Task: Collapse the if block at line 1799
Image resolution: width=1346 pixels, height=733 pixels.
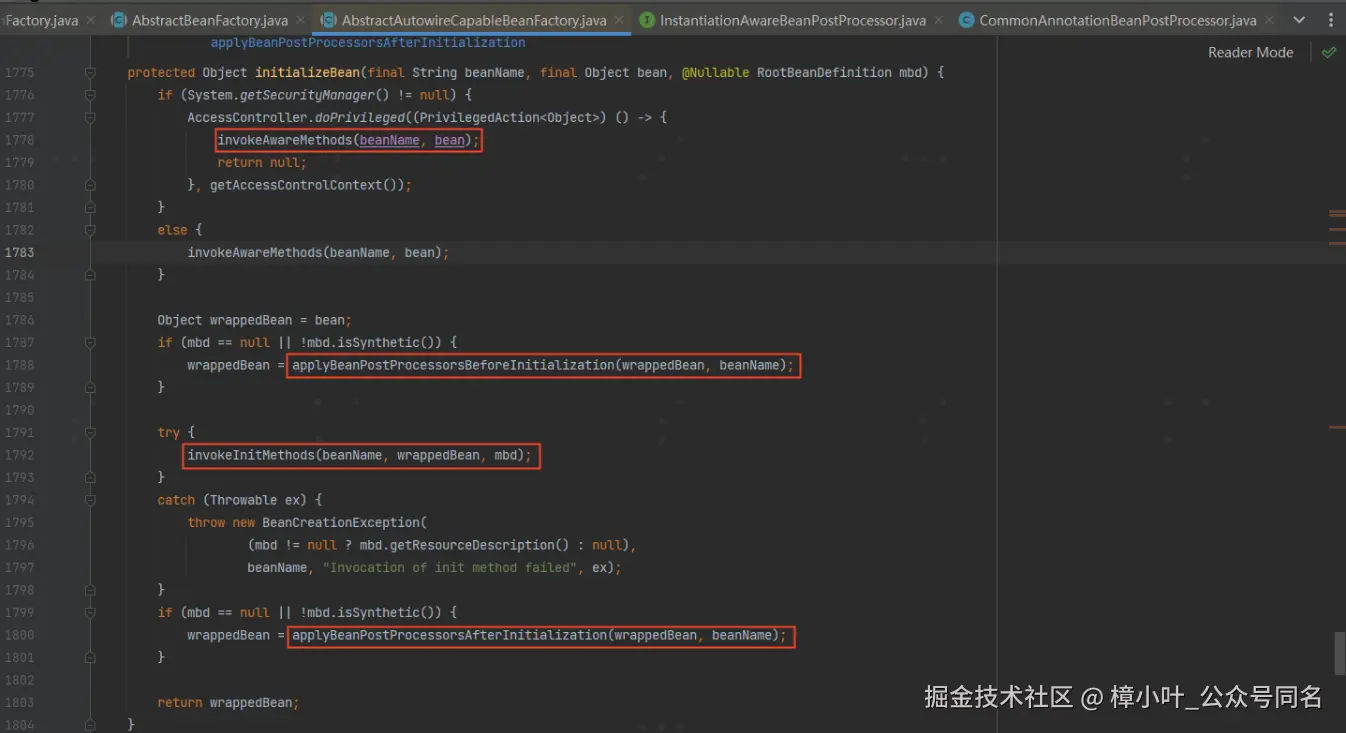Action: pos(90,612)
